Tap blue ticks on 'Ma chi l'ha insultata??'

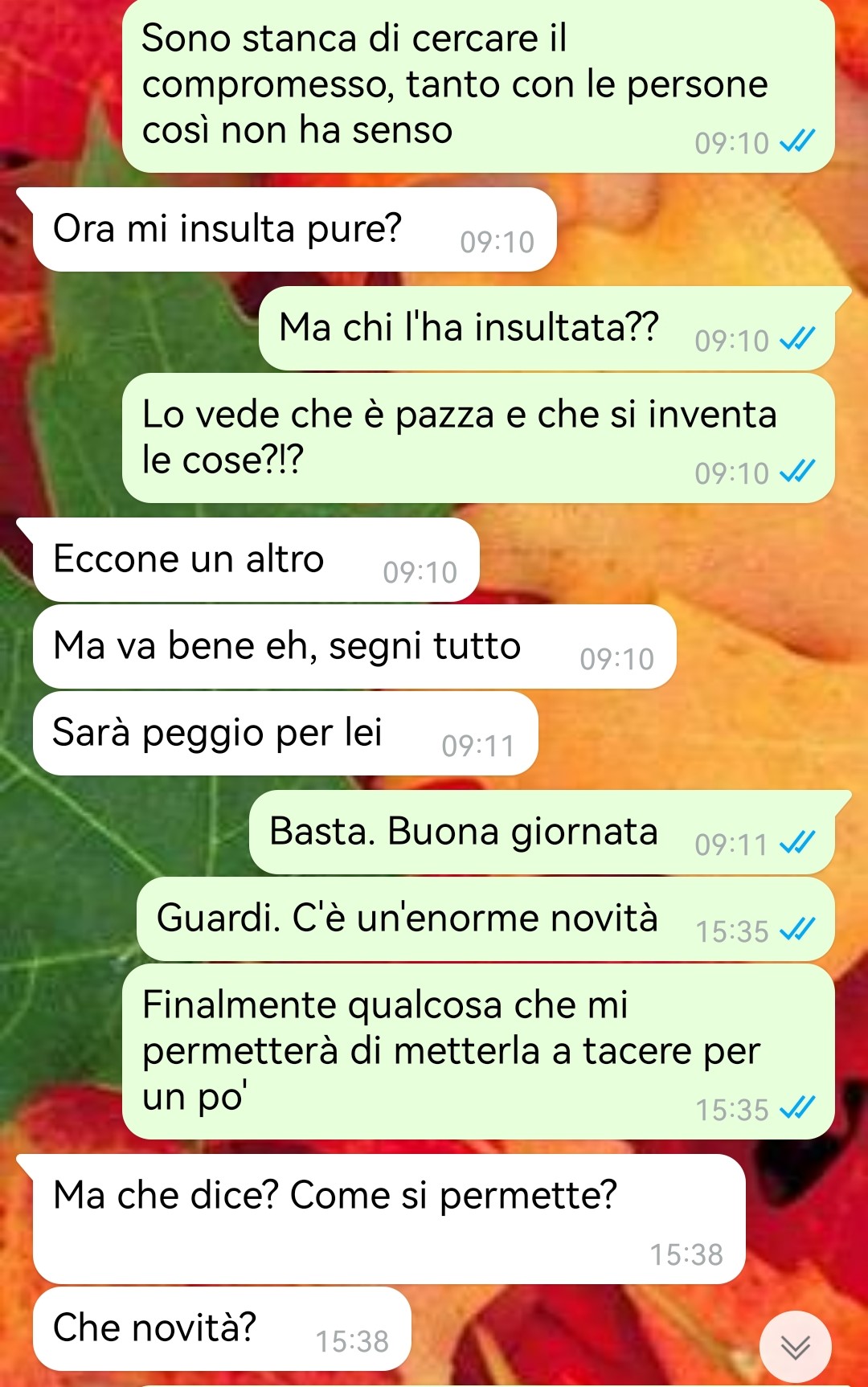tap(797, 339)
